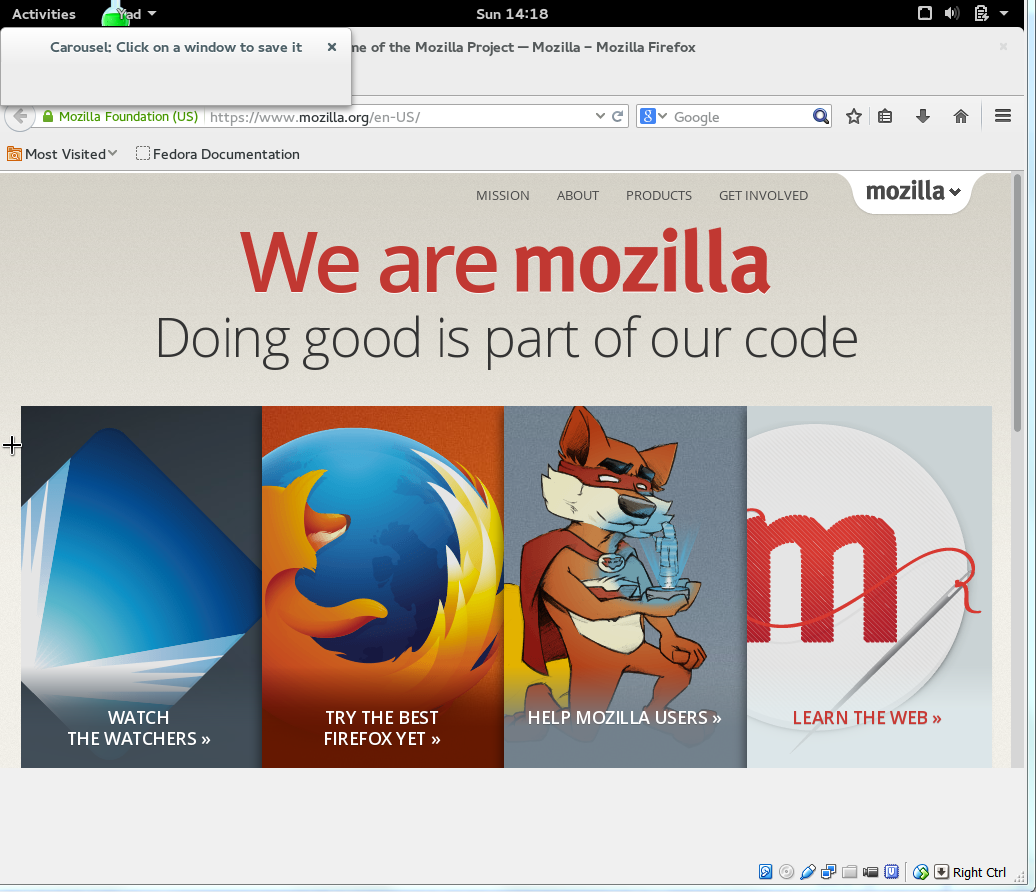
Task: Click the VirtualBox shared folders icon
Action: [x=850, y=872]
